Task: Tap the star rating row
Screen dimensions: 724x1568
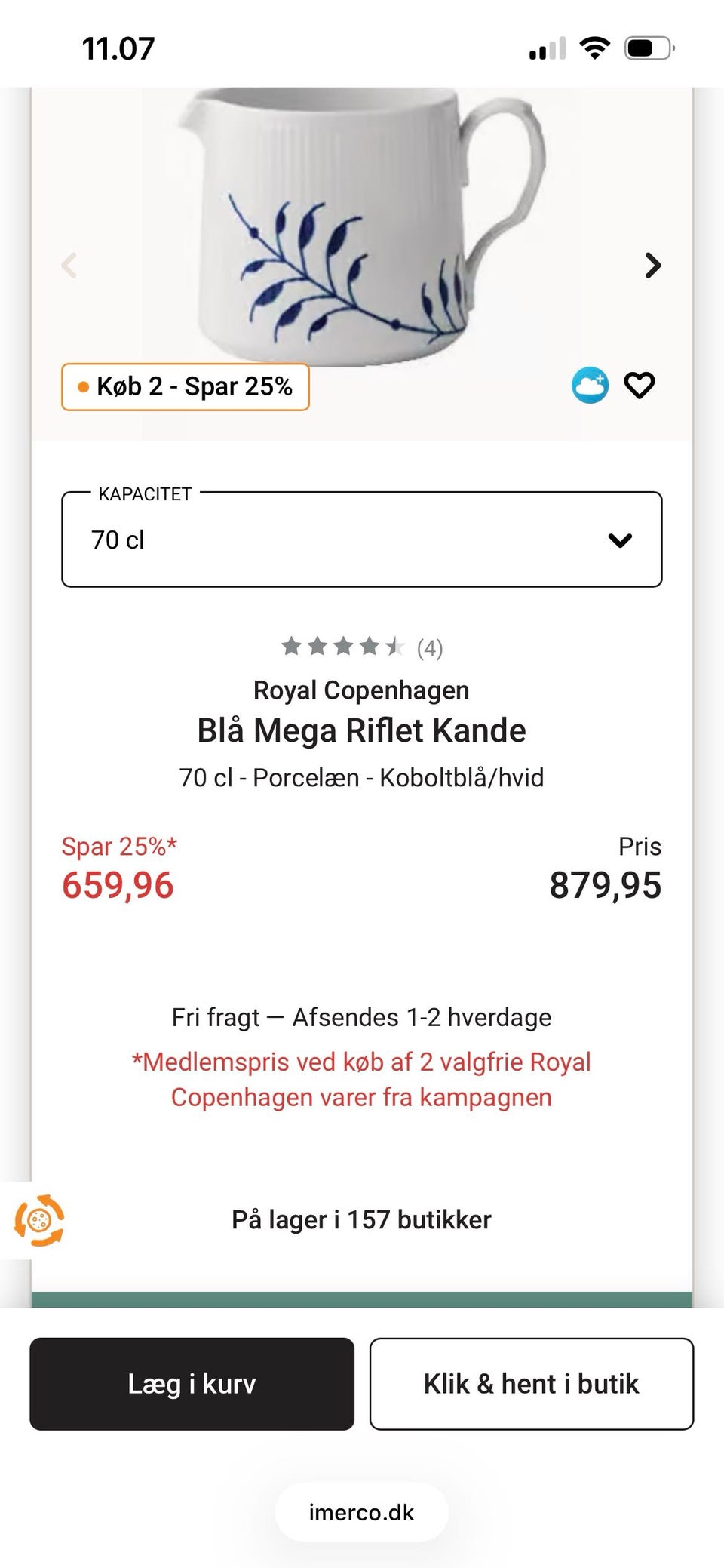Action: (343, 647)
